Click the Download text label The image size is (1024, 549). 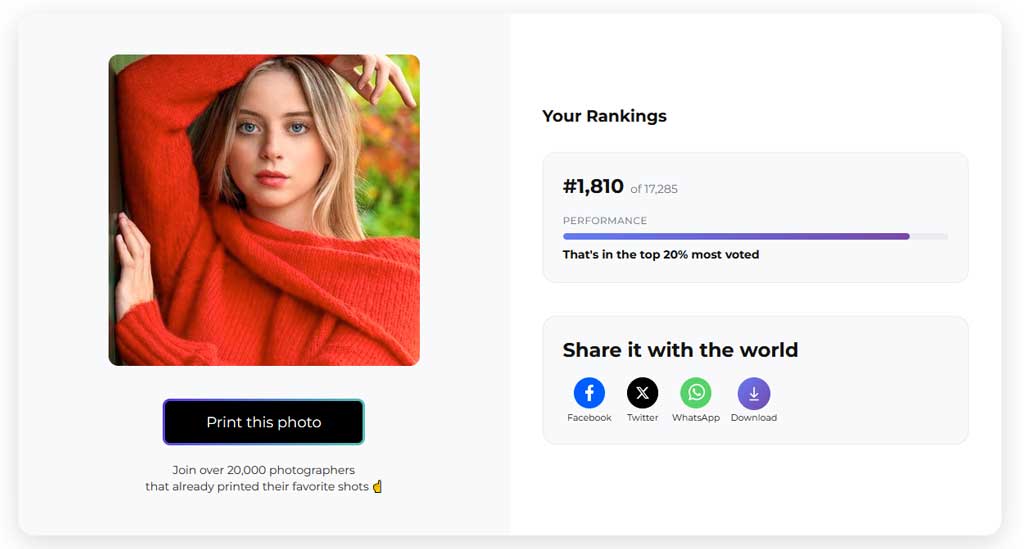[x=754, y=418]
